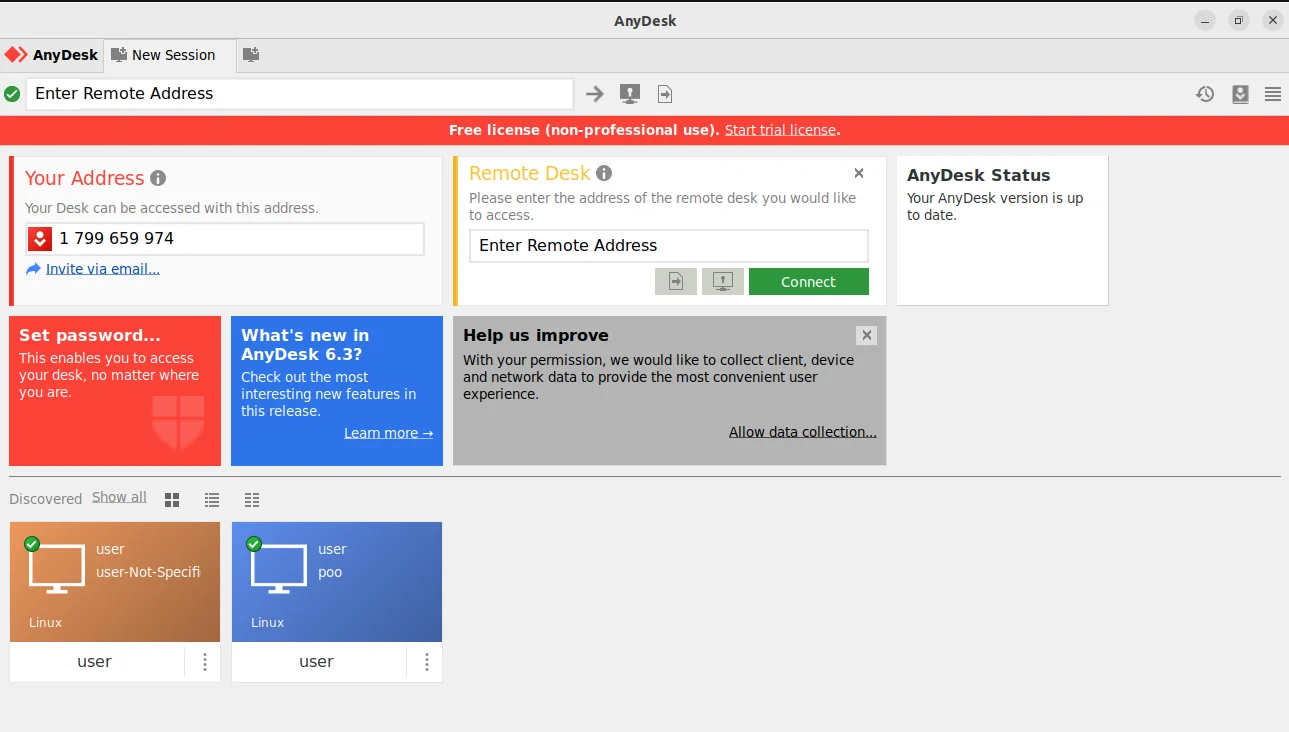Click the download/install icon in top right

pyautogui.click(x=1240, y=94)
